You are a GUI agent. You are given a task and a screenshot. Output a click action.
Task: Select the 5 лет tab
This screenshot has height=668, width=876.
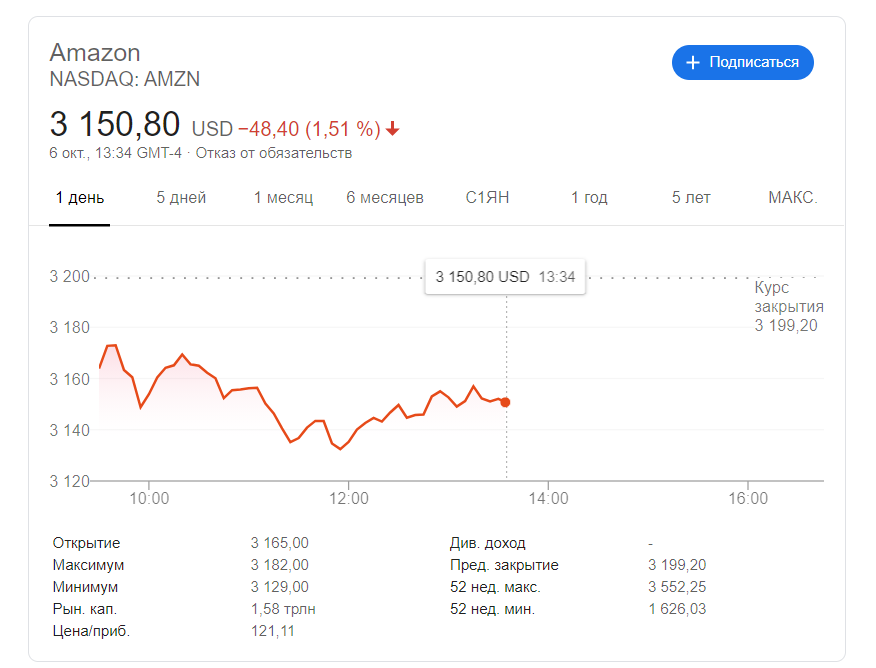pos(691,198)
